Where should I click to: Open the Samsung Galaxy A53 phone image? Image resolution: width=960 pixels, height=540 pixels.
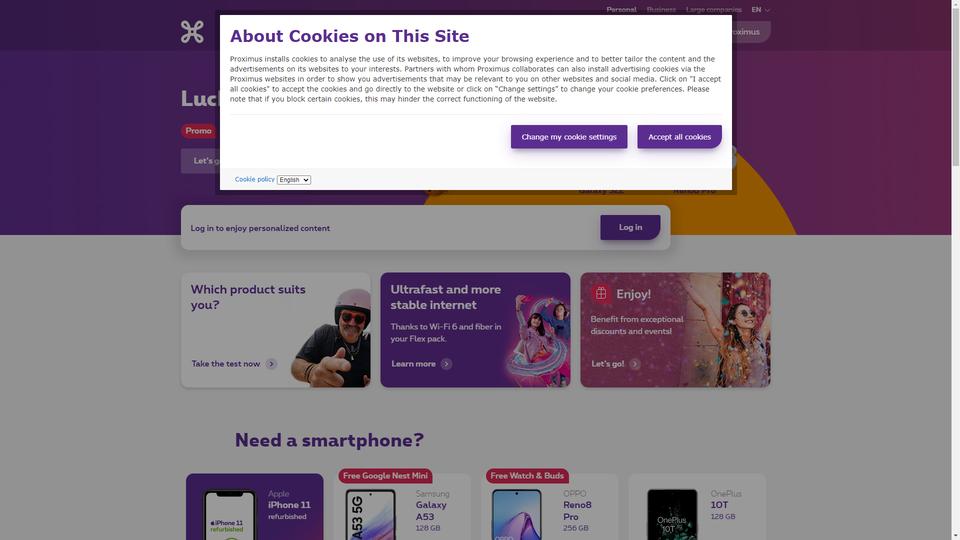[x=370, y=514]
